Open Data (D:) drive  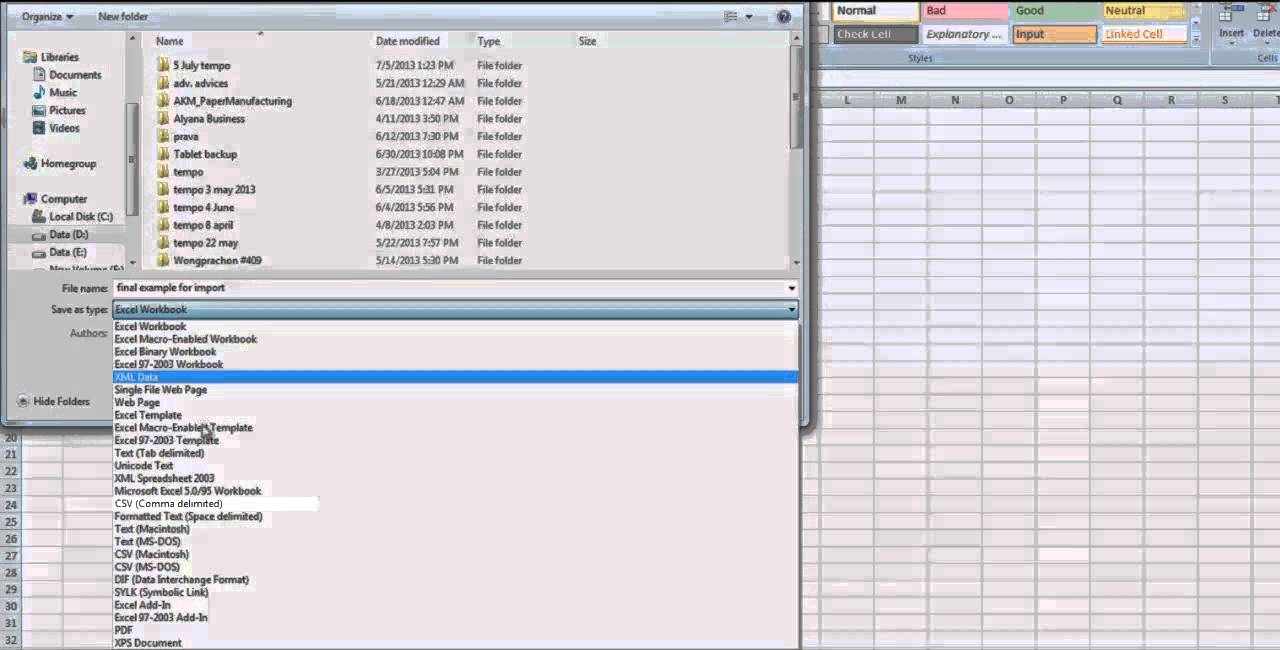68,234
